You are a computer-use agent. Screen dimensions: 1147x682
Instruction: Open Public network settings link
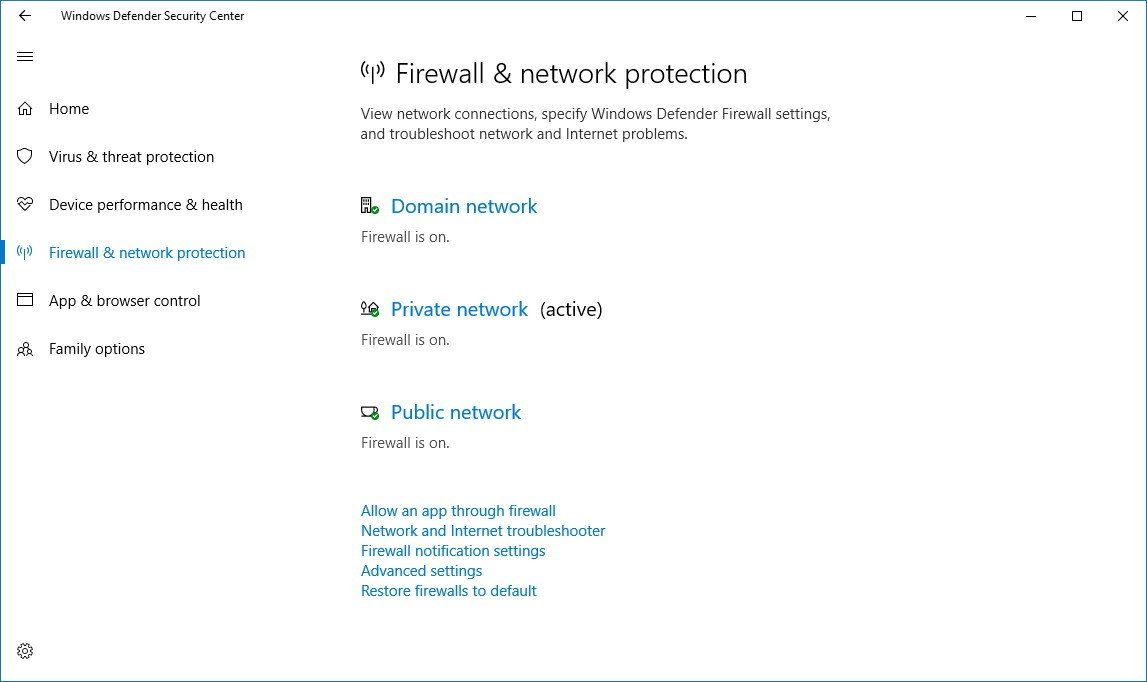pos(456,412)
